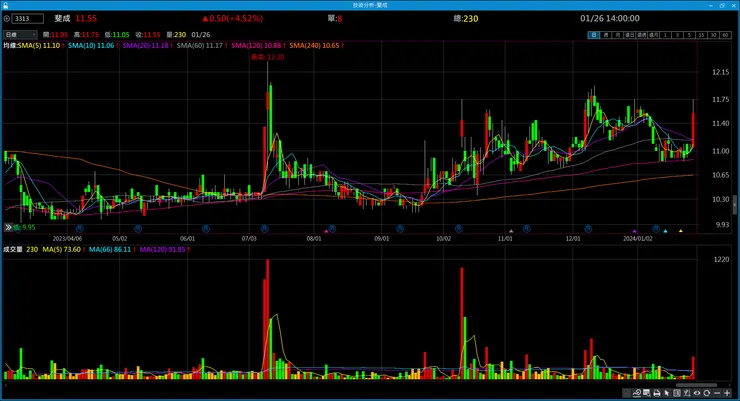740x401 pixels.
Task: Click the circled 月 marker after 12/01
Action: click(x=588, y=228)
